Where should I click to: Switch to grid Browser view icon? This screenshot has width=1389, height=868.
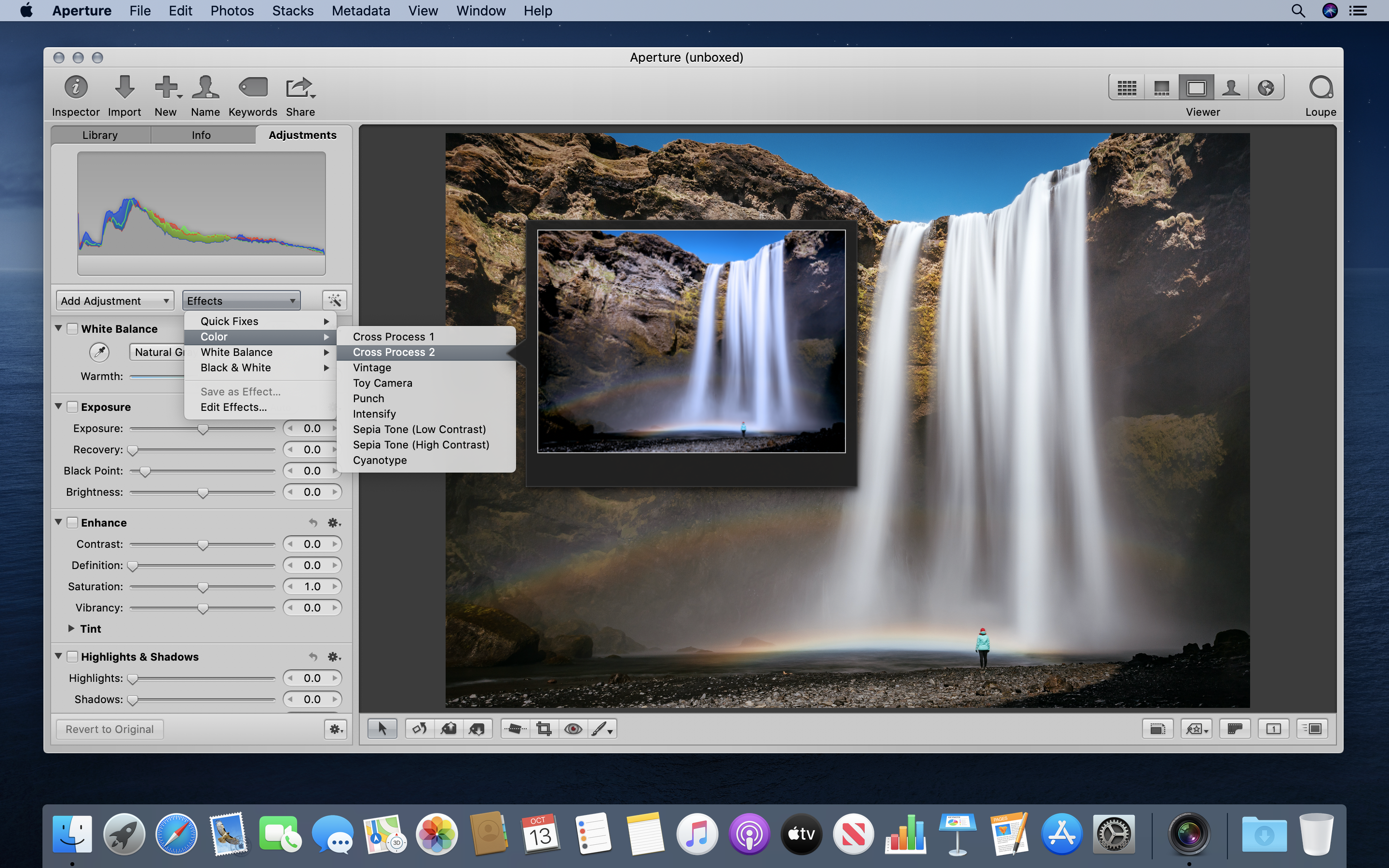1126,88
